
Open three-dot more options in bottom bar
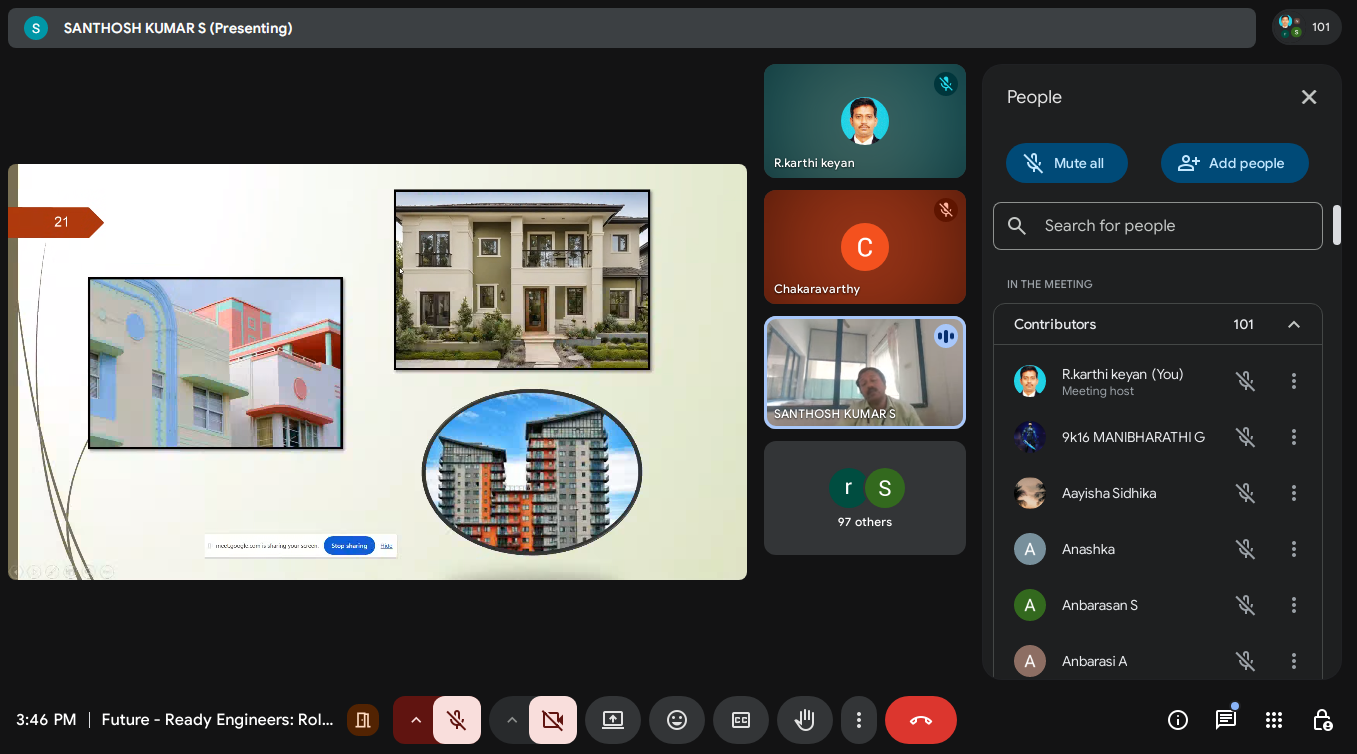click(x=858, y=720)
